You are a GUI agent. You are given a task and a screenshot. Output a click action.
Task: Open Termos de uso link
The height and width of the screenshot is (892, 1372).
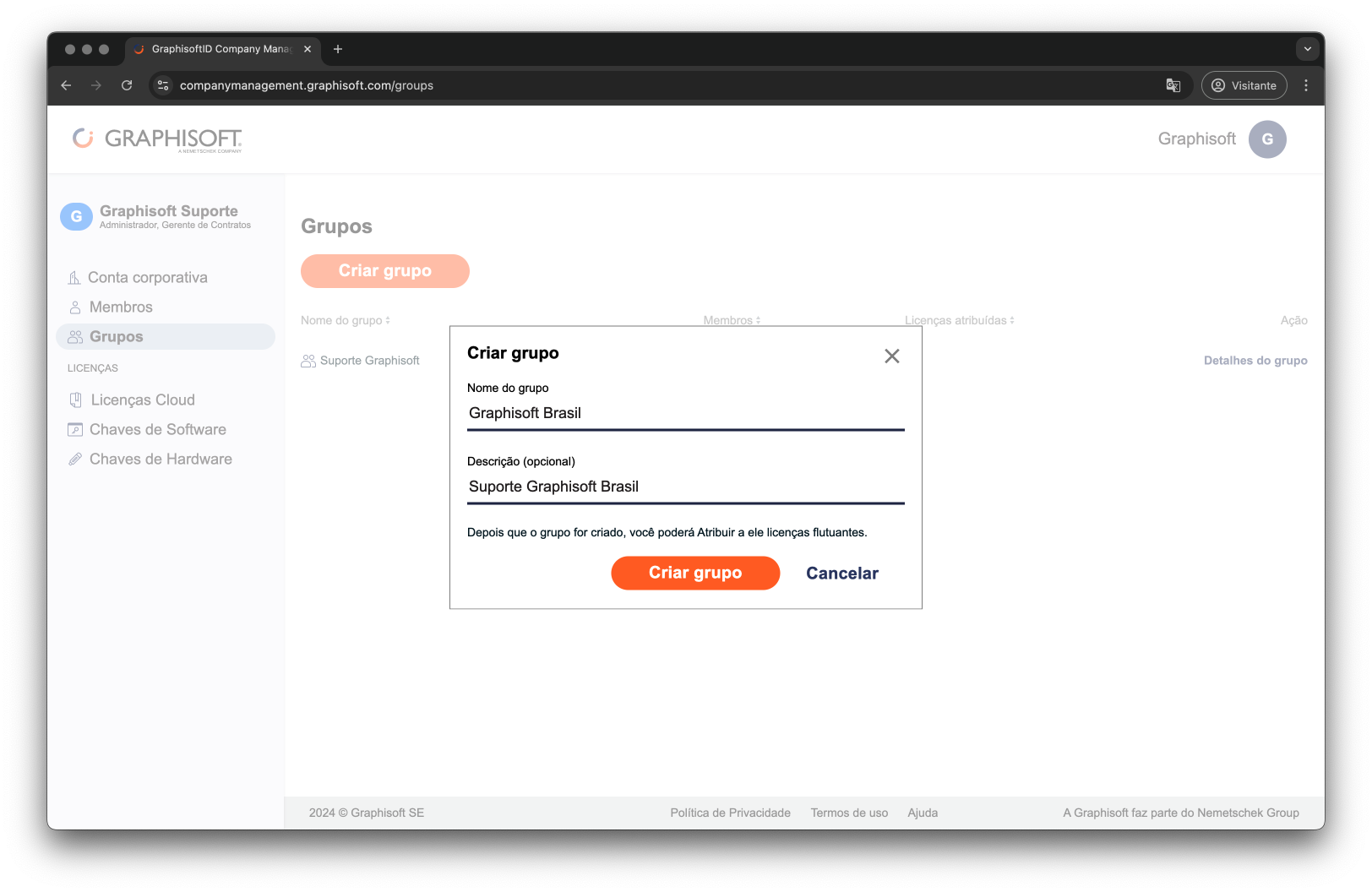click(x=849, y=813)
